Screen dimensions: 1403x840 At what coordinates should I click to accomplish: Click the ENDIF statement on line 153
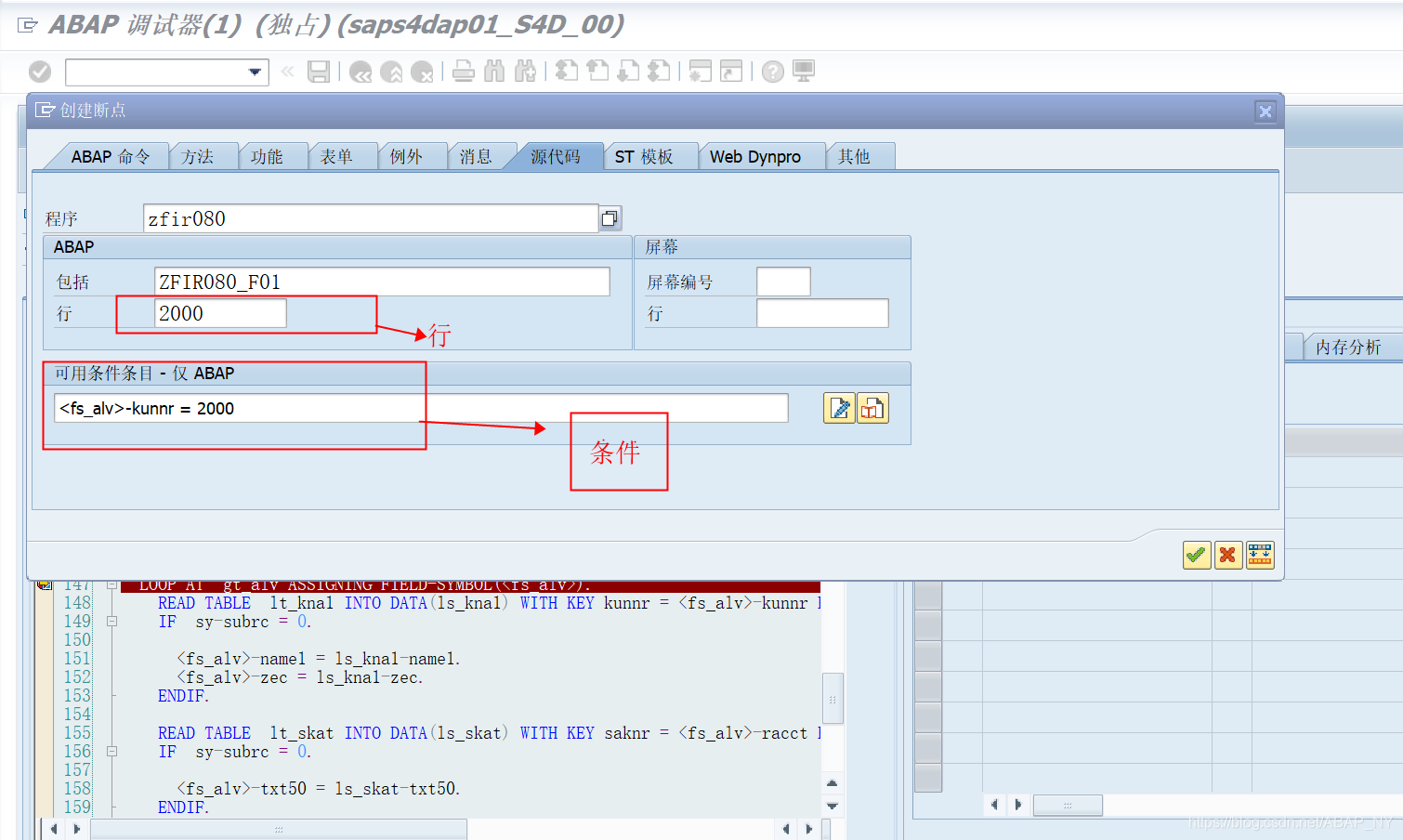[x=183, y=696]
